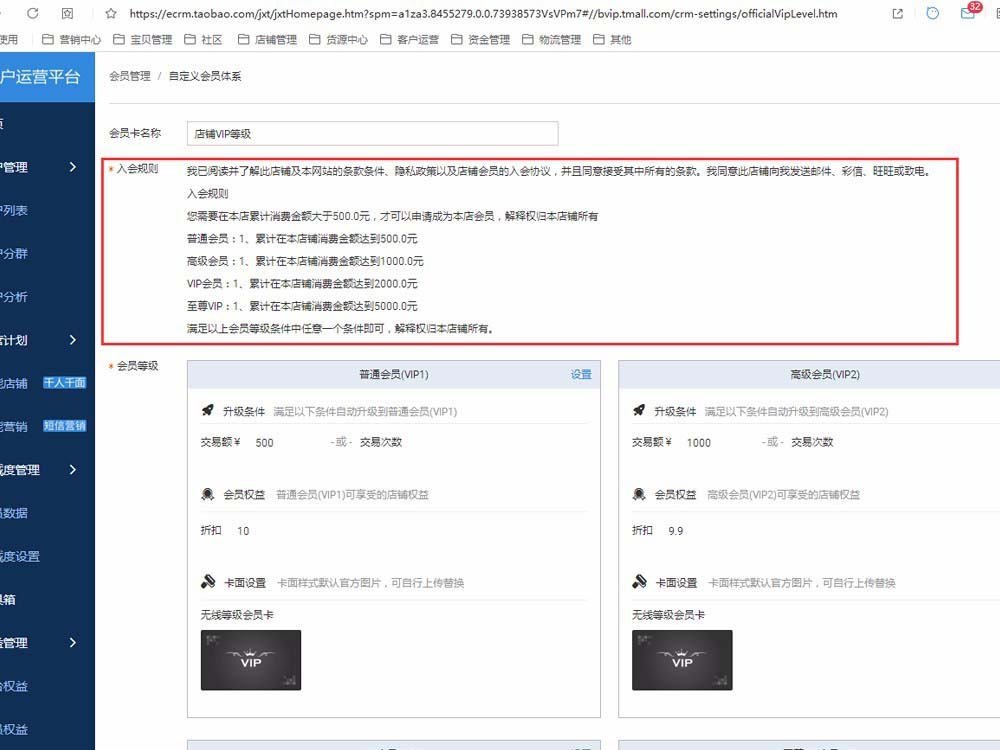Open the 客户运营 bookmark folder

[409, 40]
